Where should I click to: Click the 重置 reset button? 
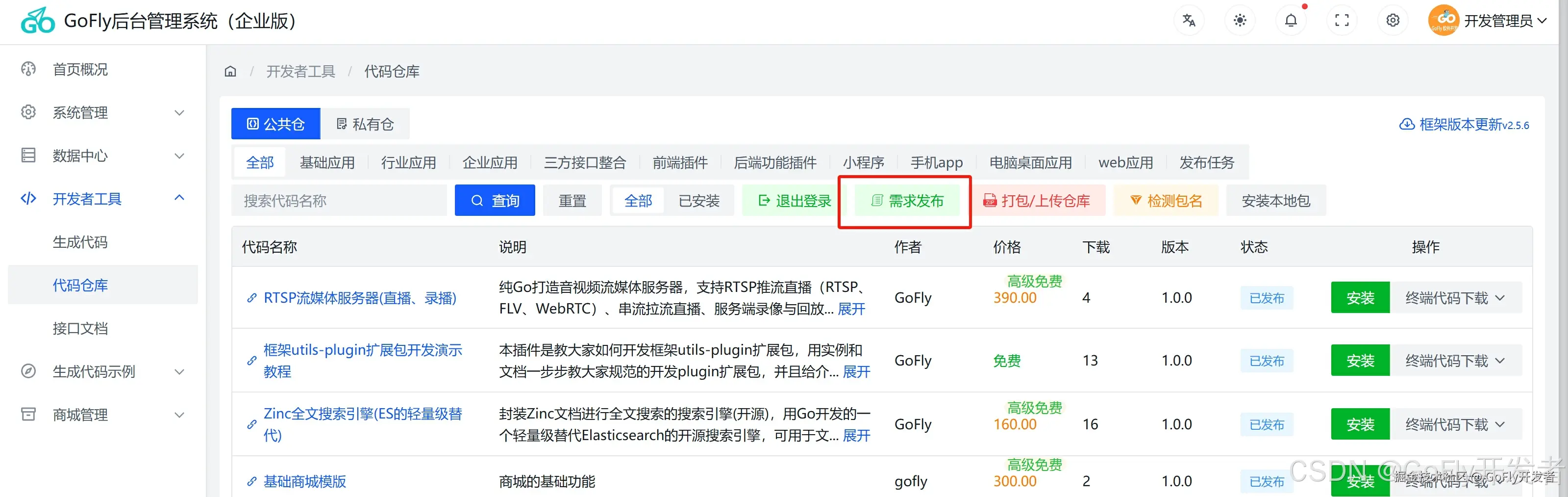click(x=572, y=200)
